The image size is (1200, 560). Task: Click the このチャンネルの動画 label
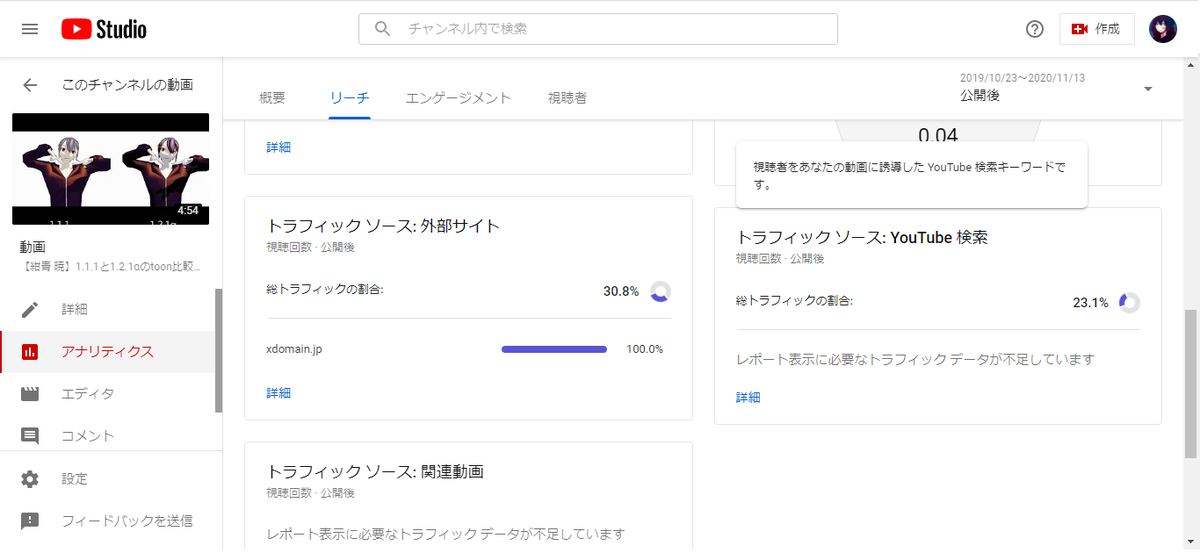click(x=127, y=85)
